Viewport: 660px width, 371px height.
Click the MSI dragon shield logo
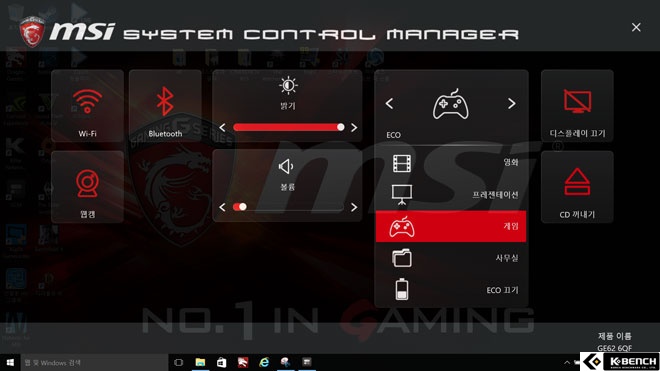[x=32, y=31]
